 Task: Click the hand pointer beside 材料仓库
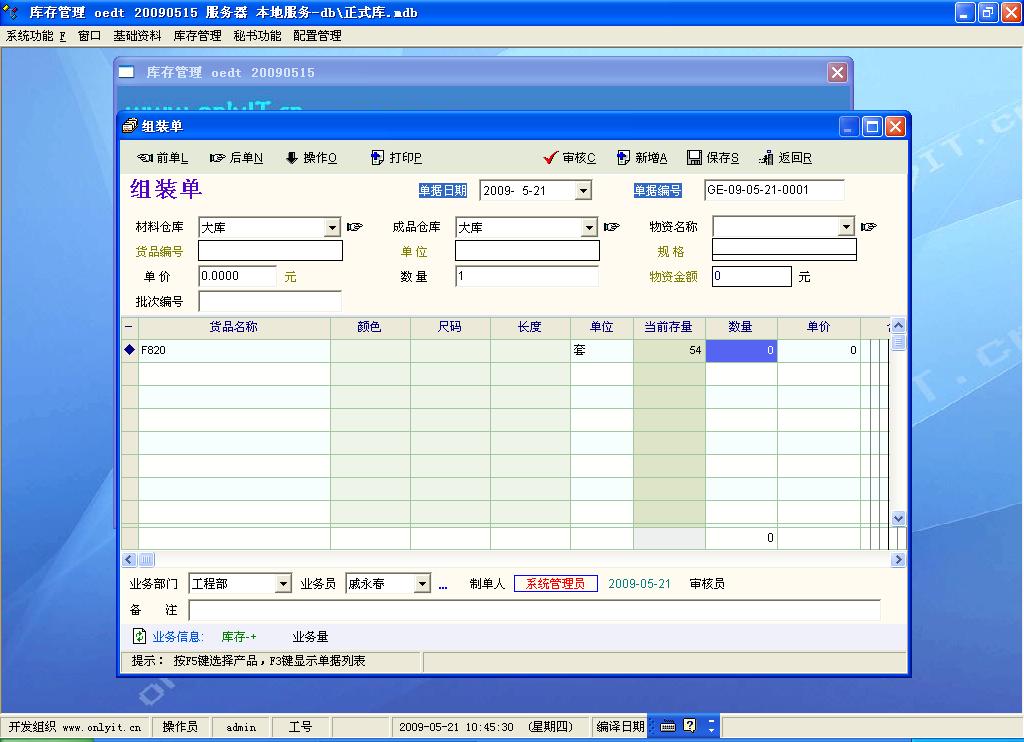click(354, 227)
